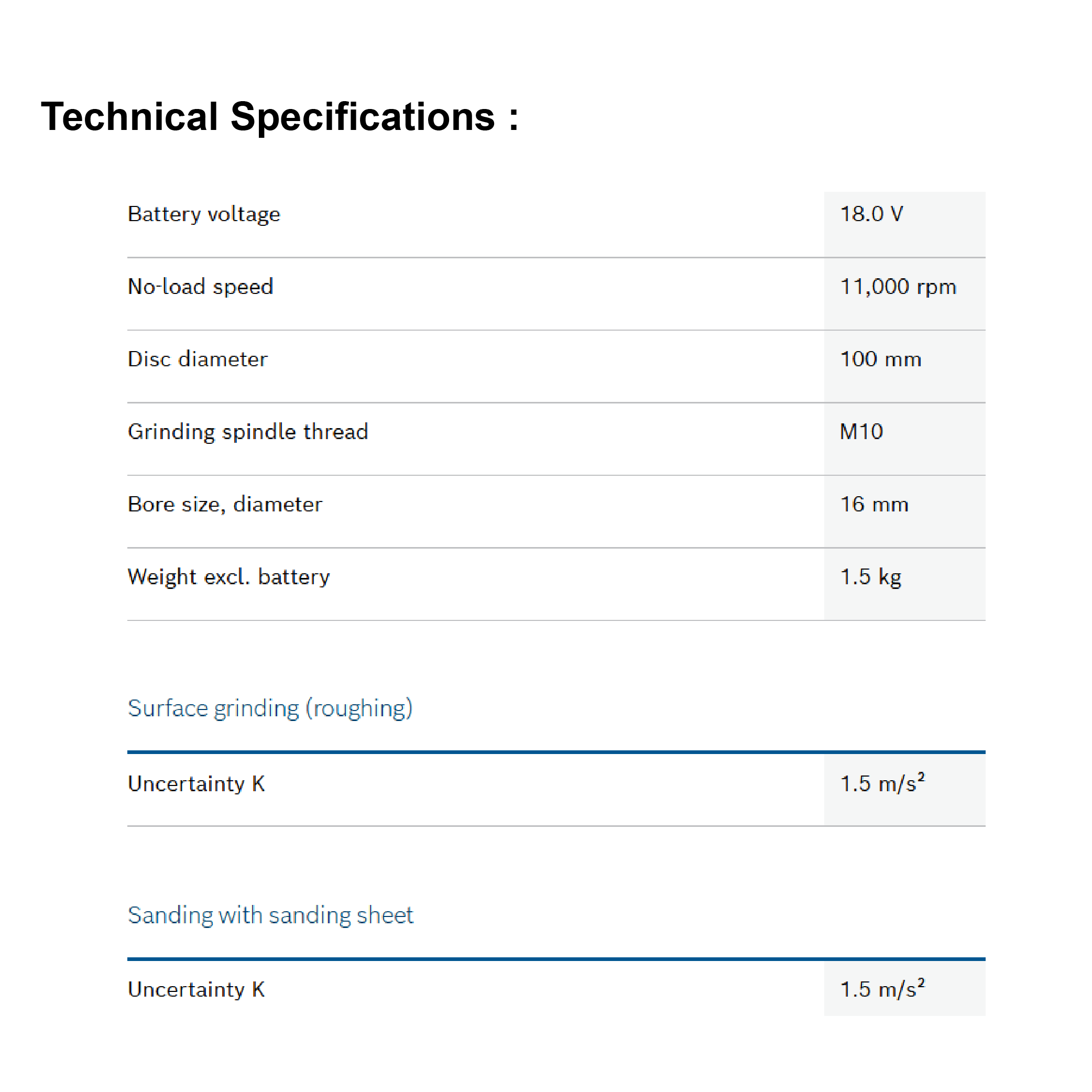The height and width of the screenshot is (1092, 1092).
Task: Select the Disc diameter label
Action: tap(198, 359)
